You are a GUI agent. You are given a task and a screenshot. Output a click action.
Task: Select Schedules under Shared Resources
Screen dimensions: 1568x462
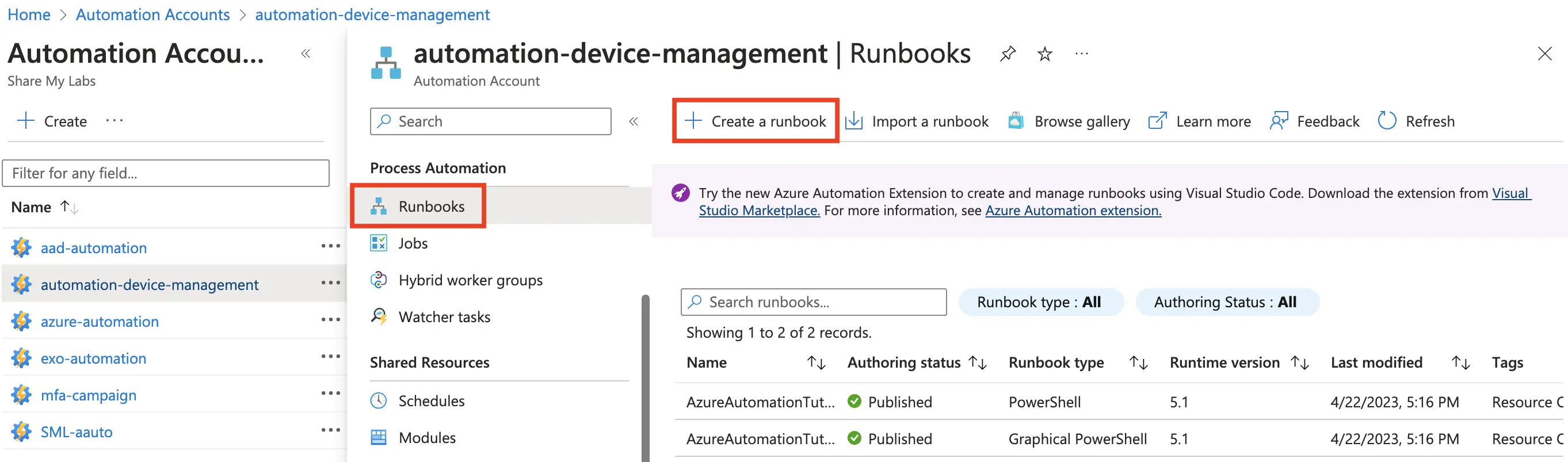point(431,401)
